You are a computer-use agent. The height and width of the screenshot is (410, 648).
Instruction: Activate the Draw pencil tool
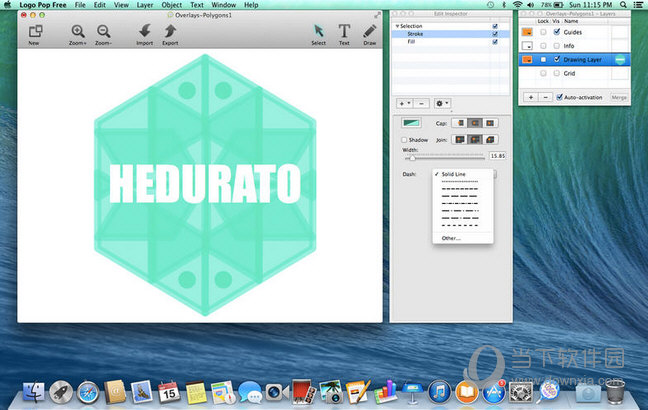coord(369,31)
